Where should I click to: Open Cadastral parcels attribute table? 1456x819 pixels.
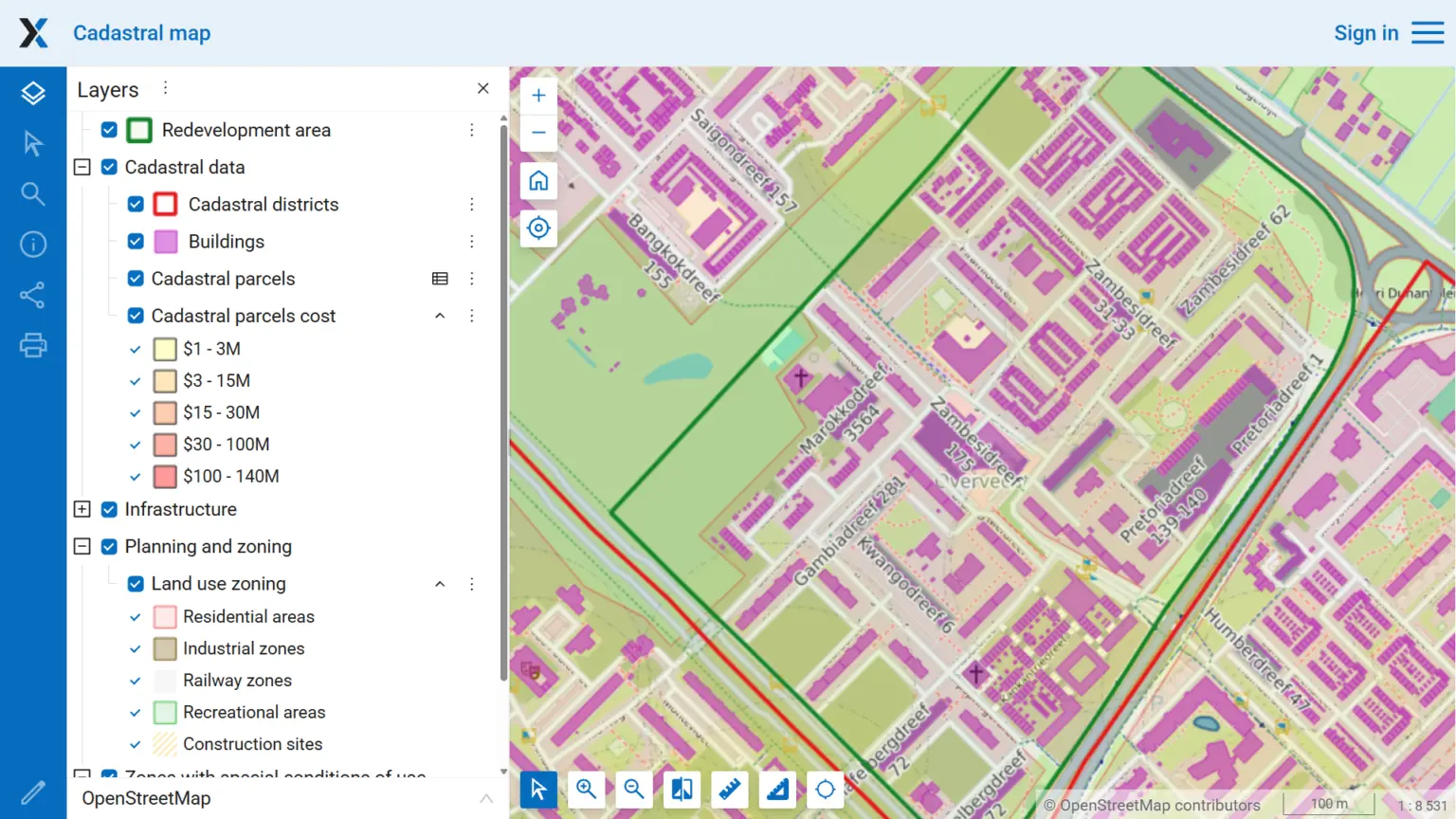coord(440,279)
